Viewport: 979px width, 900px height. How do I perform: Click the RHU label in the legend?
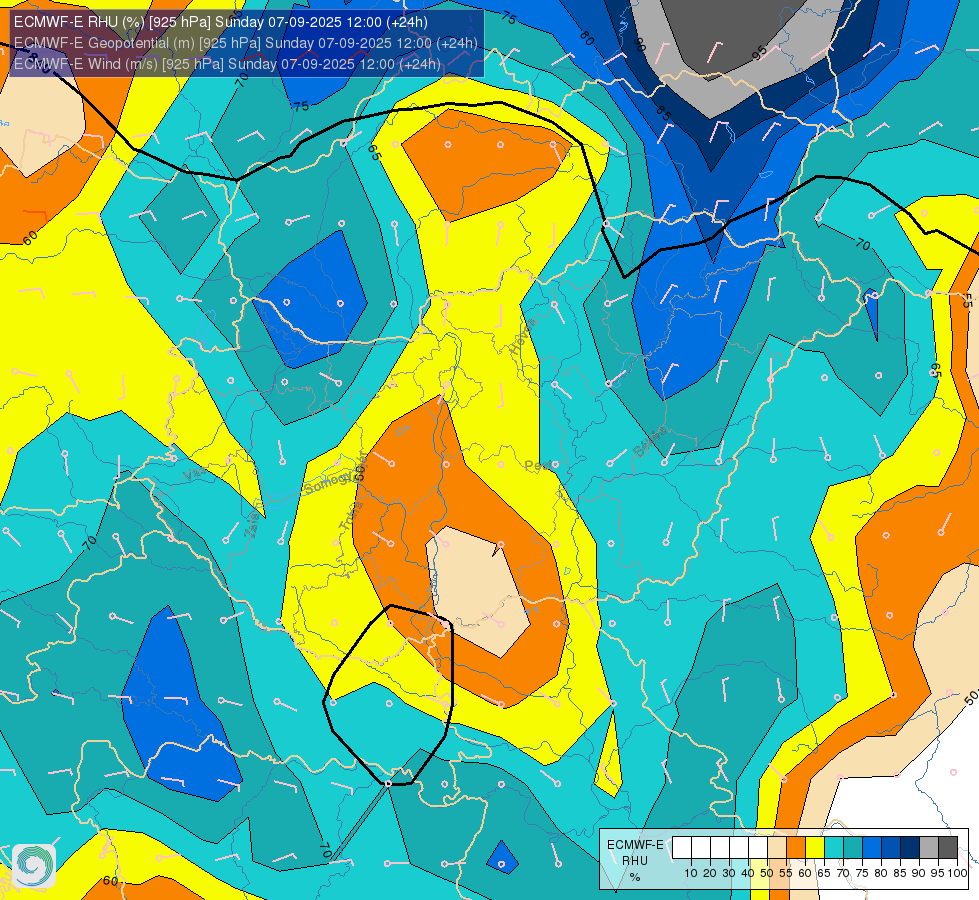coord(635,861)
